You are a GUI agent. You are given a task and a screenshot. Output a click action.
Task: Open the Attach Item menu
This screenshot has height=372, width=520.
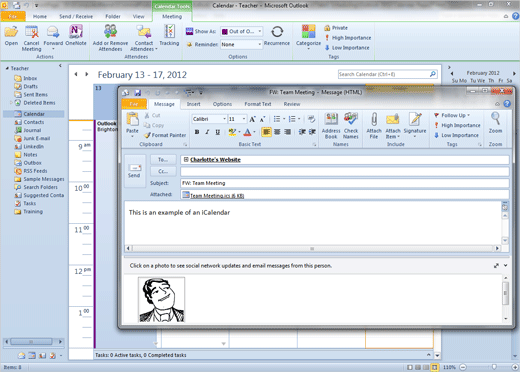[393, 125]
